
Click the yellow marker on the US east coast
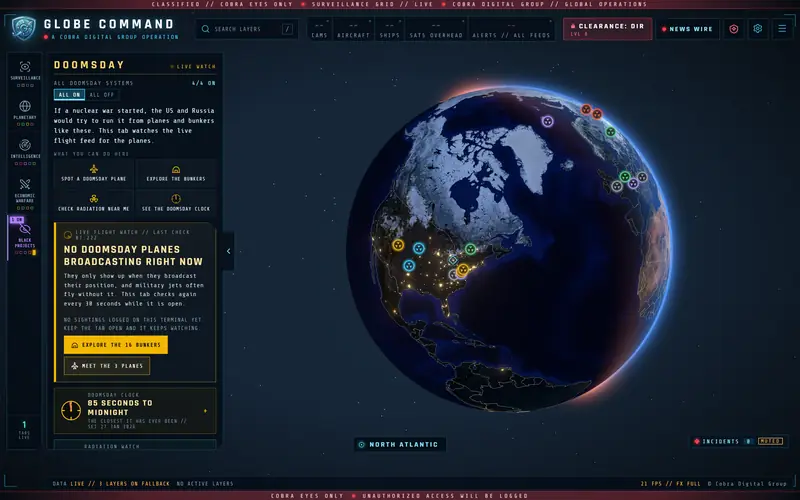click(463, 269)
